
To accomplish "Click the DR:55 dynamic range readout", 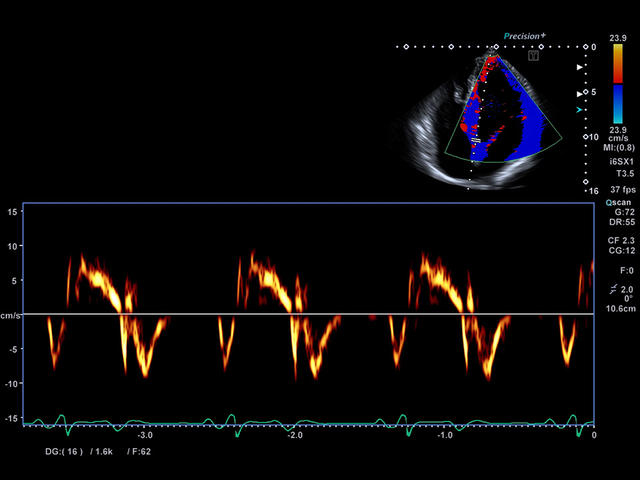I will pos(622,222).
